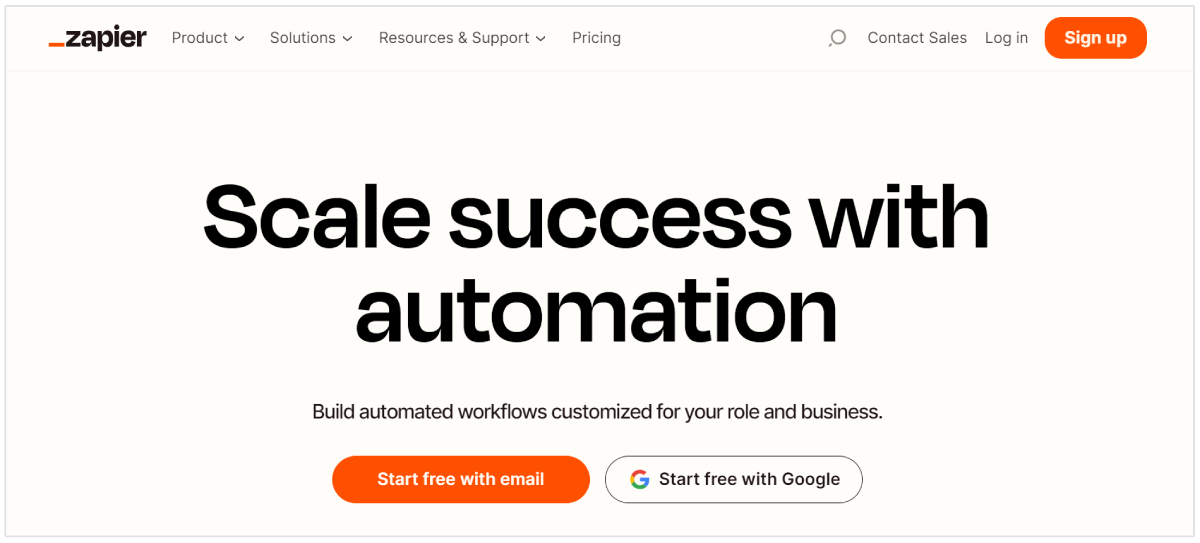Open the Resources & Support menu label

(454, 38)
